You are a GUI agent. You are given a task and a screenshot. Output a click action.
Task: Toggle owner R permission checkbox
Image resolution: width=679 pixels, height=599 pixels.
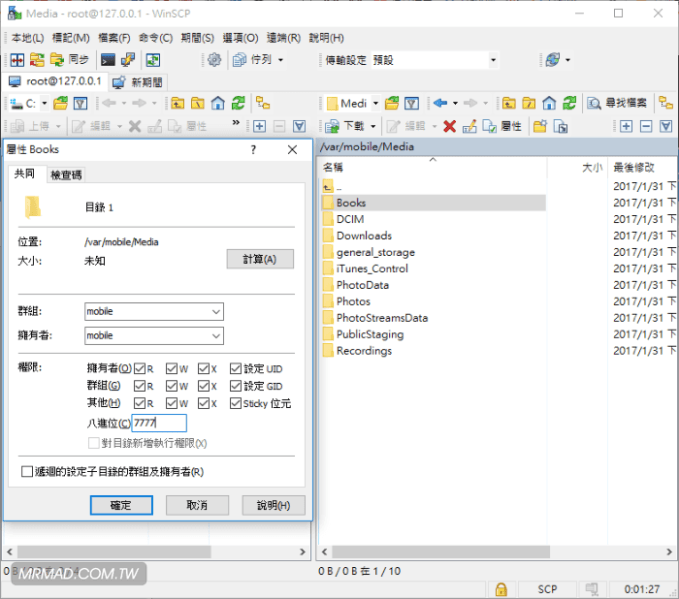point(139,369)
